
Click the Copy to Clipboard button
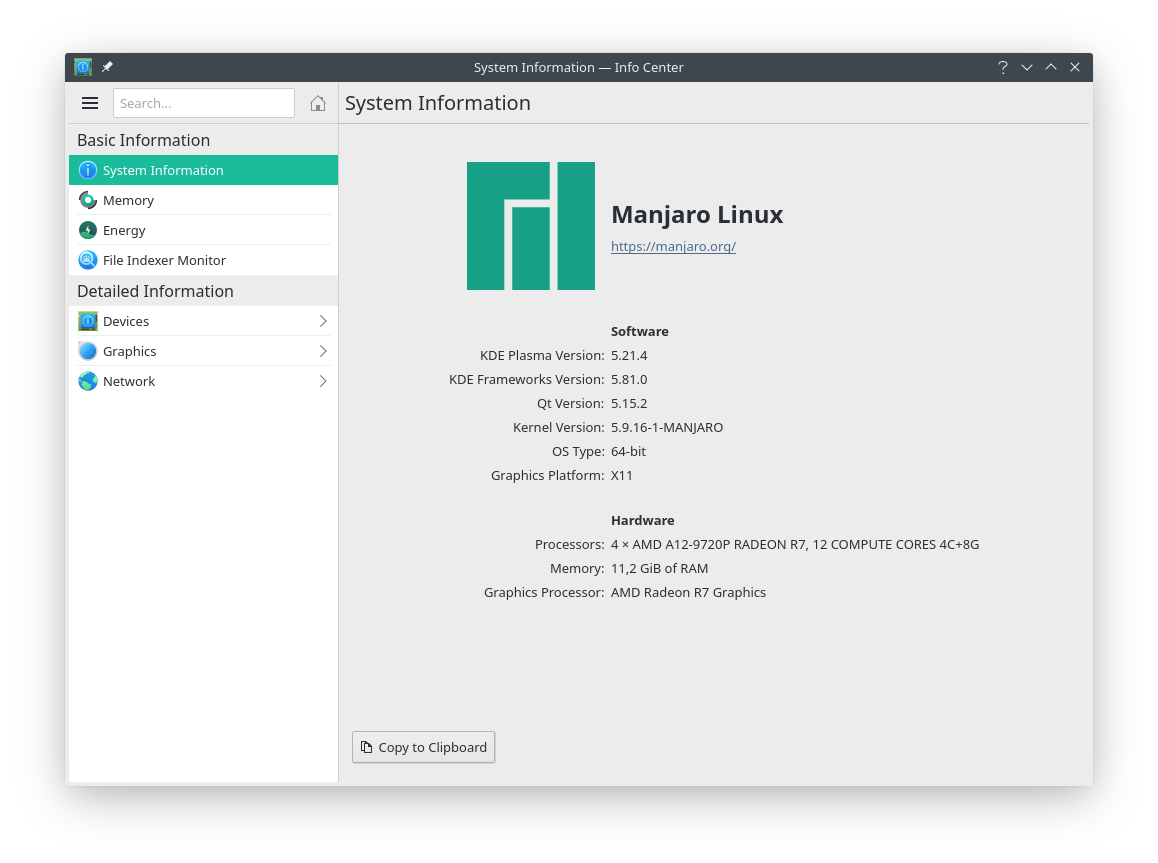click(423, 747)
